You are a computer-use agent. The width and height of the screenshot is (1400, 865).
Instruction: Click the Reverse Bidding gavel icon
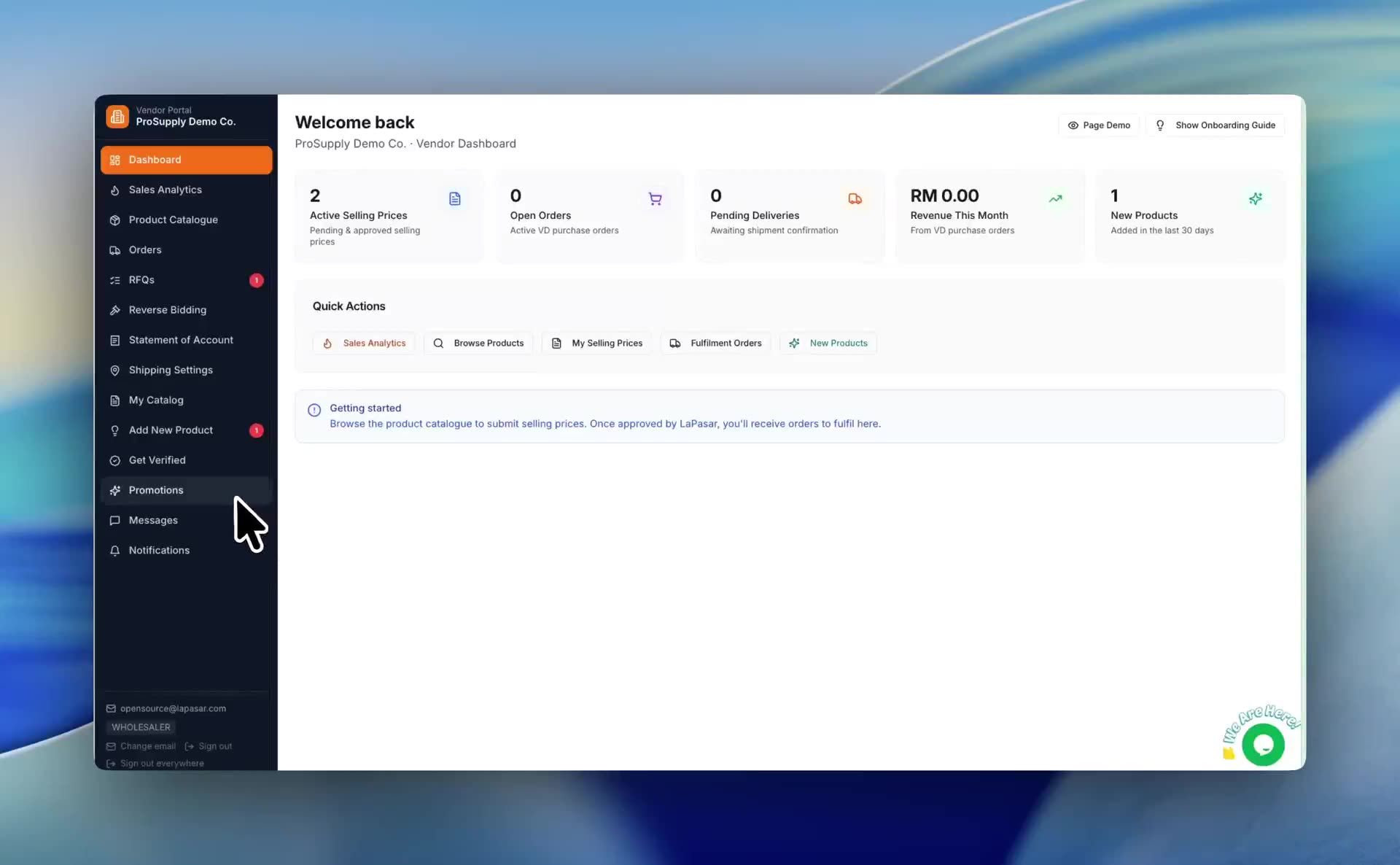(x=114, y=310)
